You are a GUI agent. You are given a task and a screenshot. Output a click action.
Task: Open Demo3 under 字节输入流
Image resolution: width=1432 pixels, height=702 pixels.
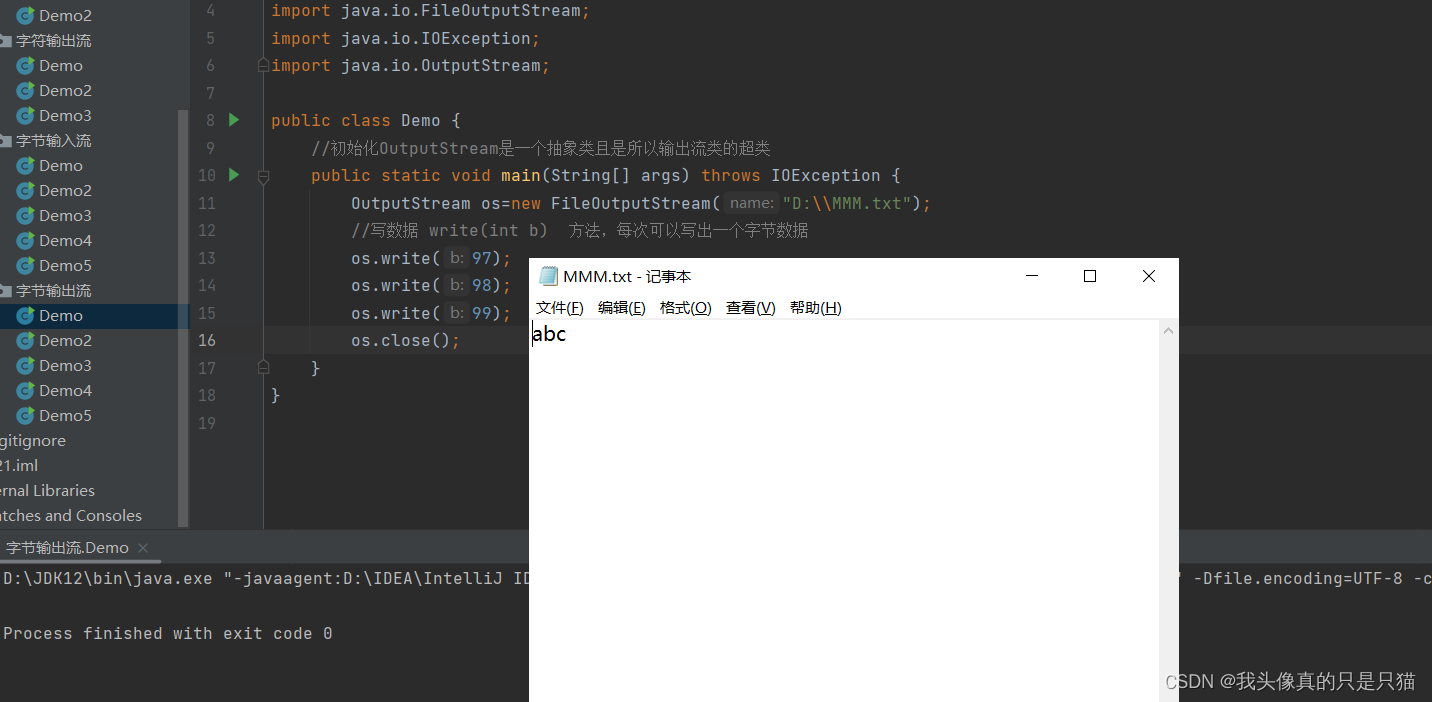[x=65, y=215]
